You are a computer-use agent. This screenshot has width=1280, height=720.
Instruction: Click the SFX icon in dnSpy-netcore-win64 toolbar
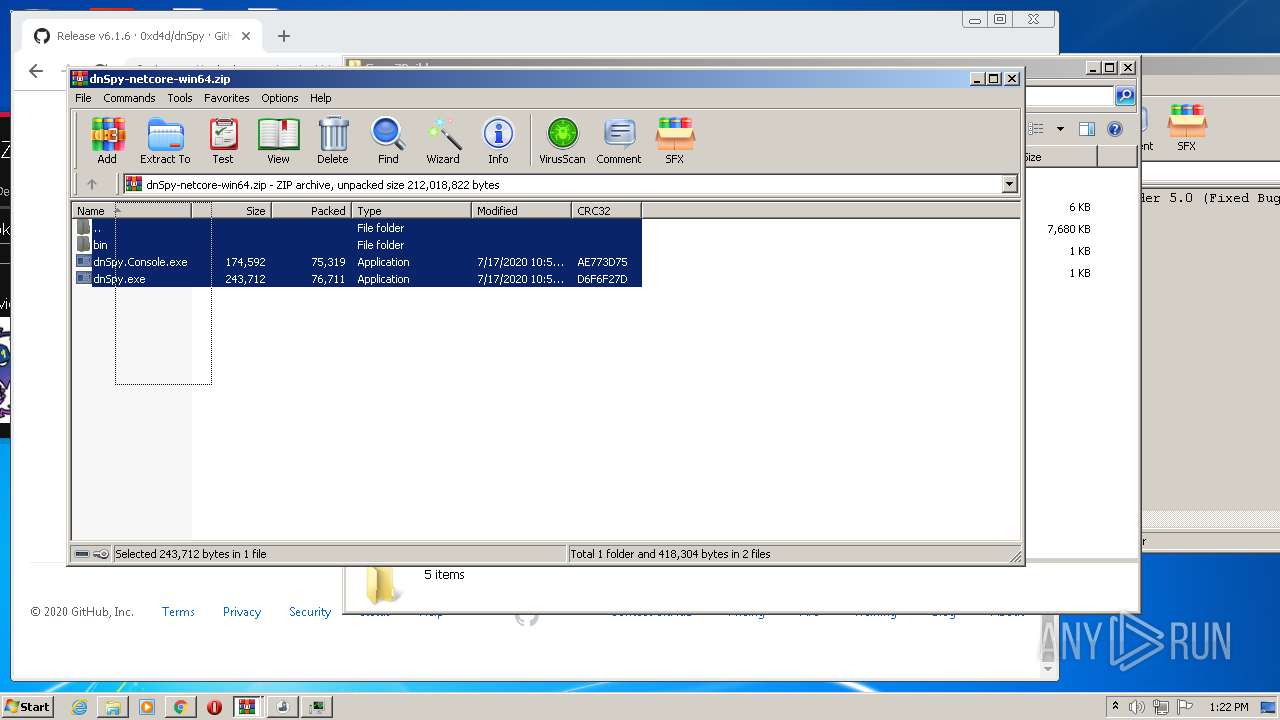coord(675,140)
